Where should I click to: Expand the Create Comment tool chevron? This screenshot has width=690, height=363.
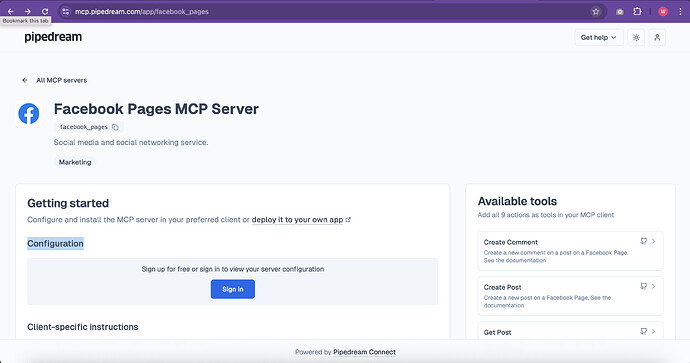[653, 241]
